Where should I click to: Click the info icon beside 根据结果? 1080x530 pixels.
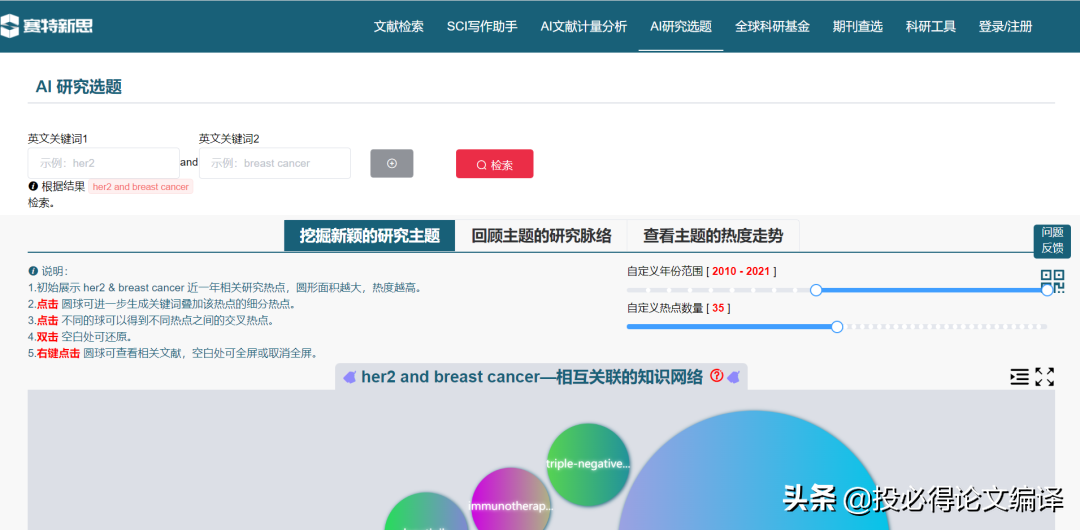click(x=33, y=186)
